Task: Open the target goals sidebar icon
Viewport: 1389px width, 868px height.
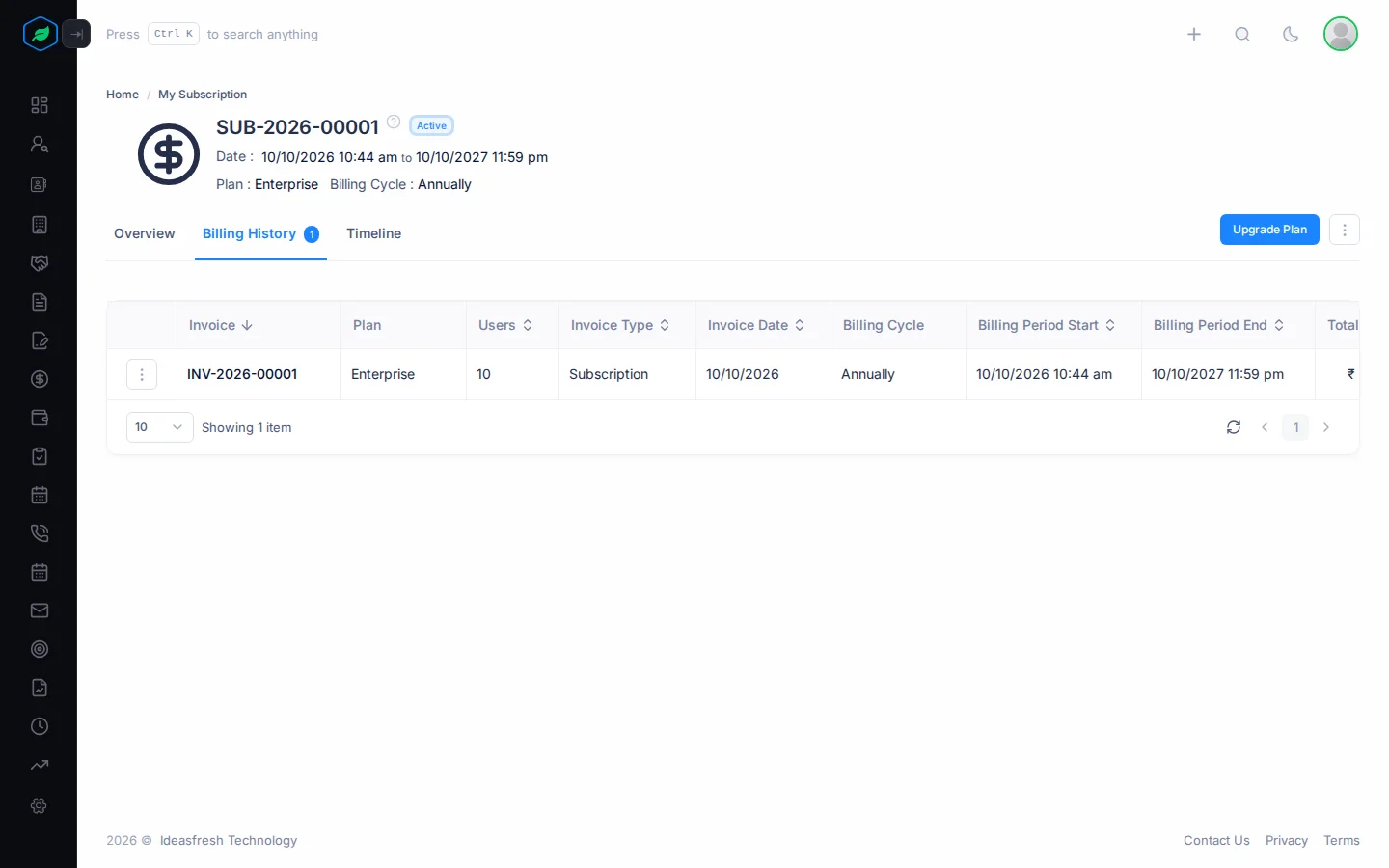Action: click(x=40, y=649)
